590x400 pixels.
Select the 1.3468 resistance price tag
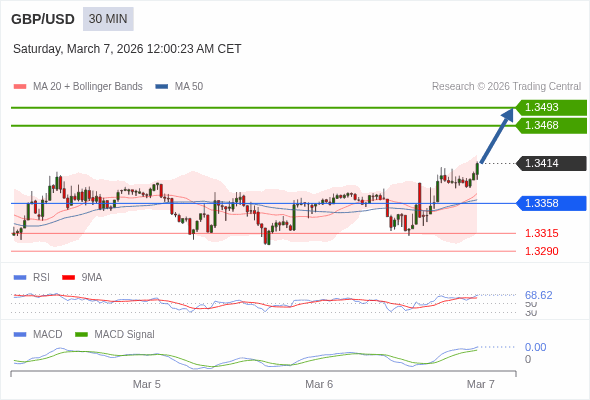[551, 125]
